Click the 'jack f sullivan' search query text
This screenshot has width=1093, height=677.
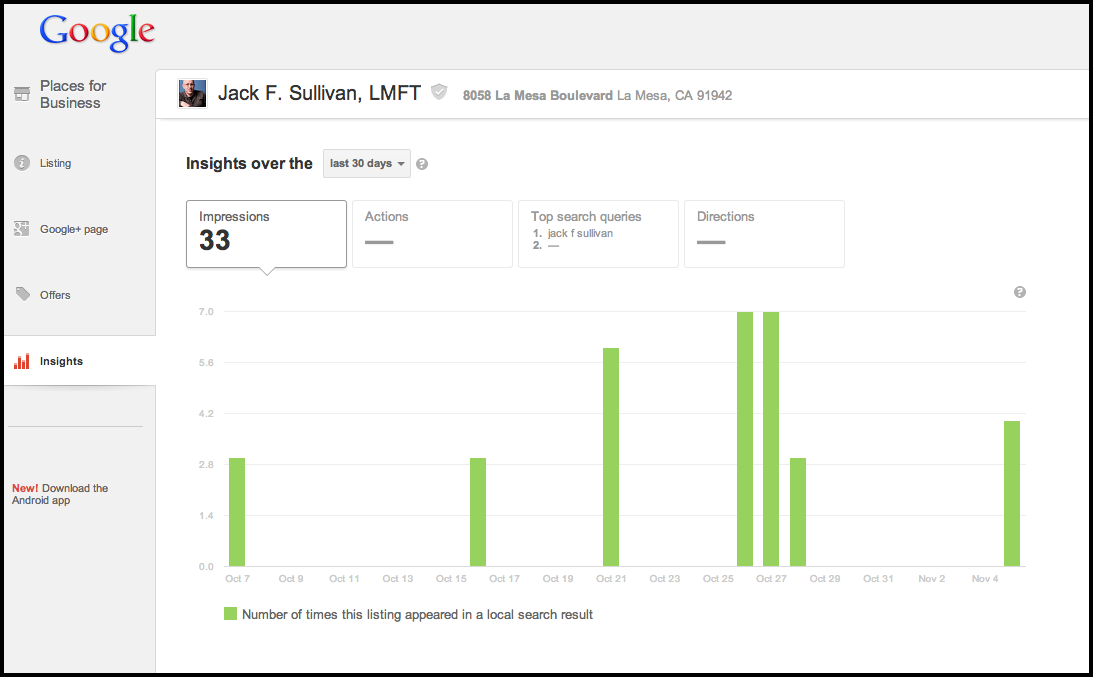[x=580, y=234]
